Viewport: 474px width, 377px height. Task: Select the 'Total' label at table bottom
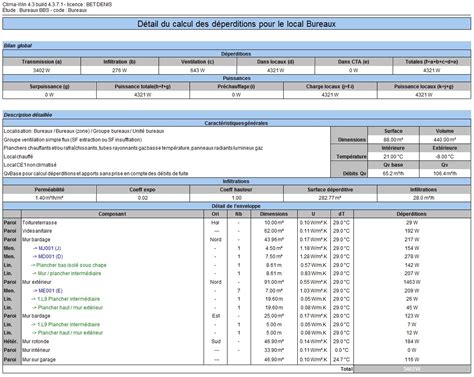pyautogui.click(x=346, y=369)
